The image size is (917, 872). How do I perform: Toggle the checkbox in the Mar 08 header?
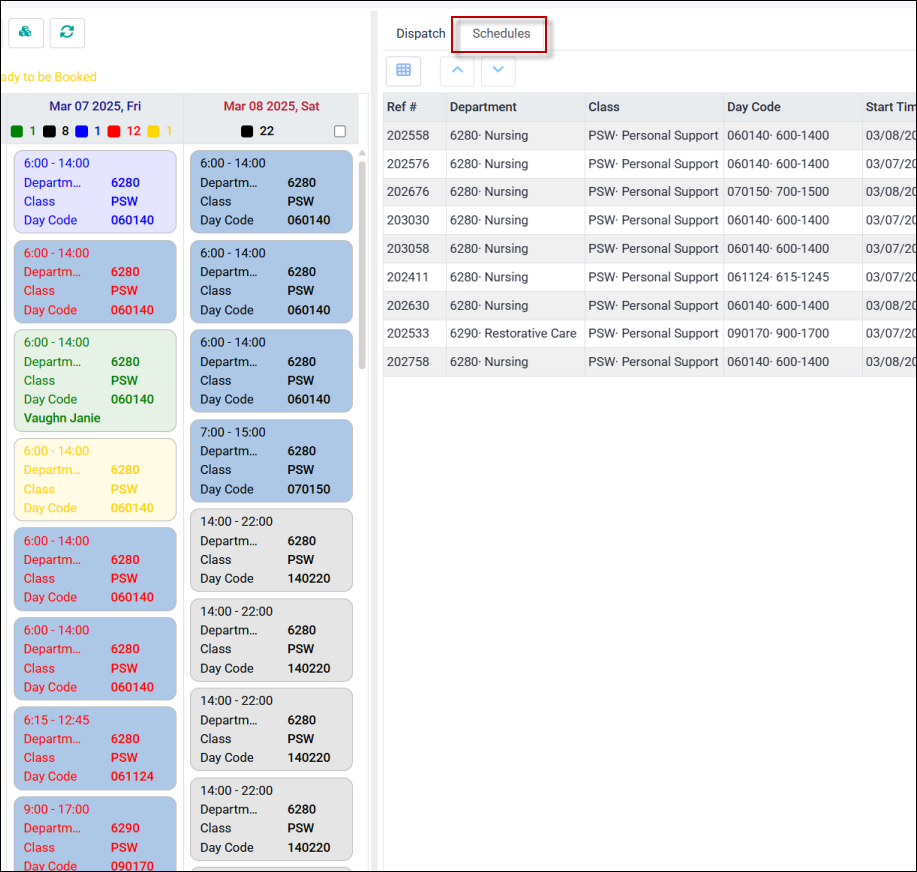coord(340,132)
